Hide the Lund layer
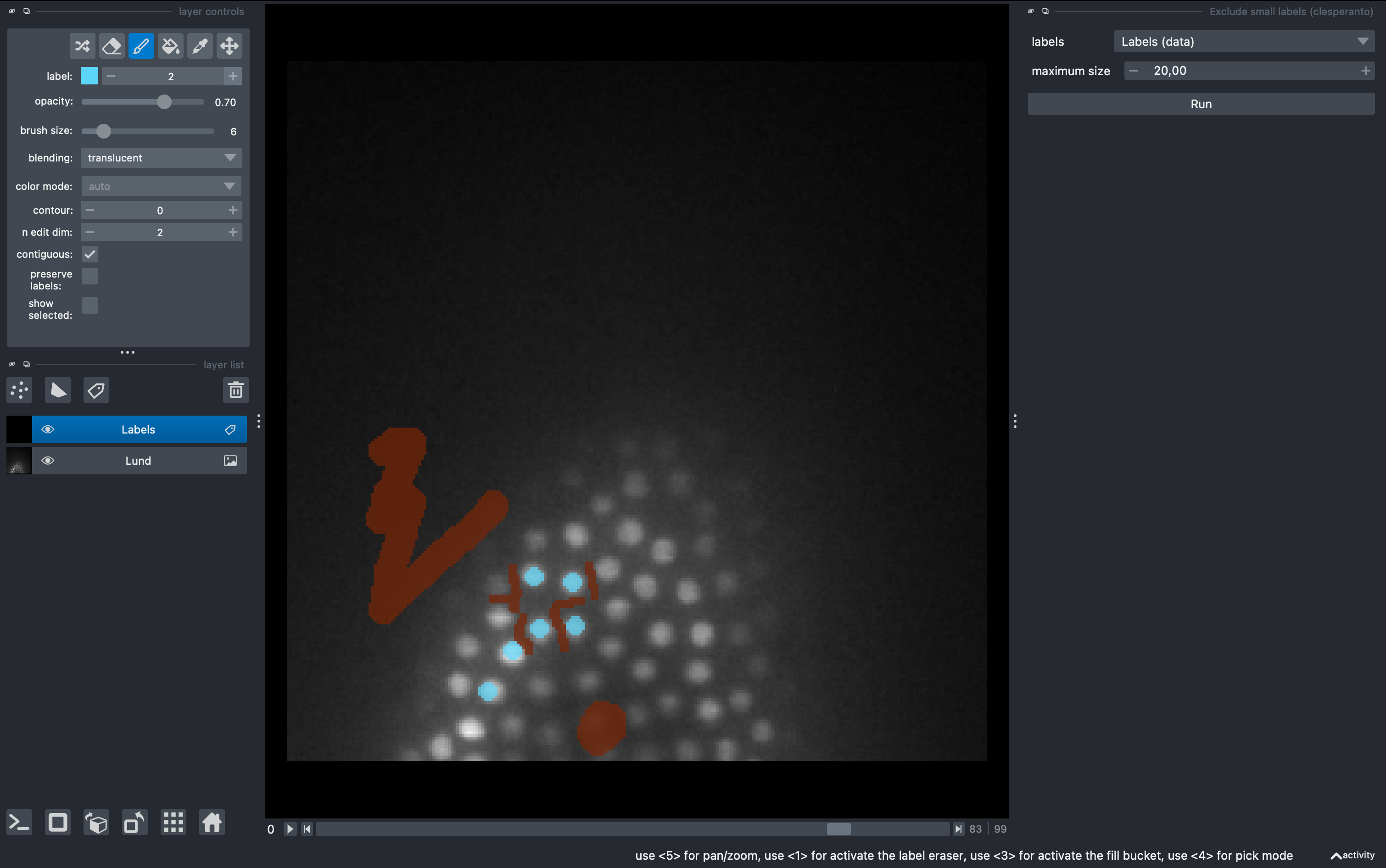This screenshot has width=1386, height=868. 48,461
